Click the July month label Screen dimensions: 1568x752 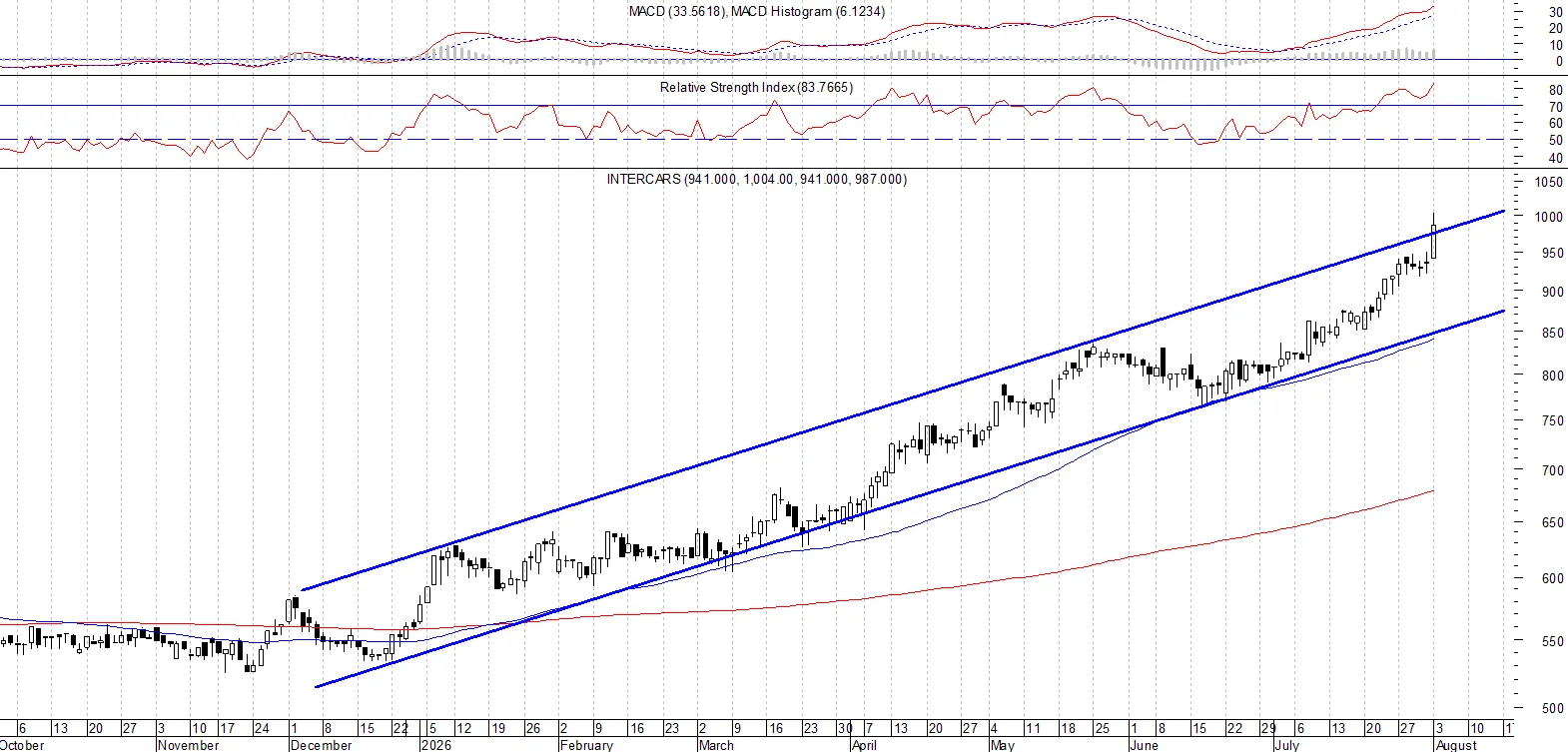tap(1286, 745)
